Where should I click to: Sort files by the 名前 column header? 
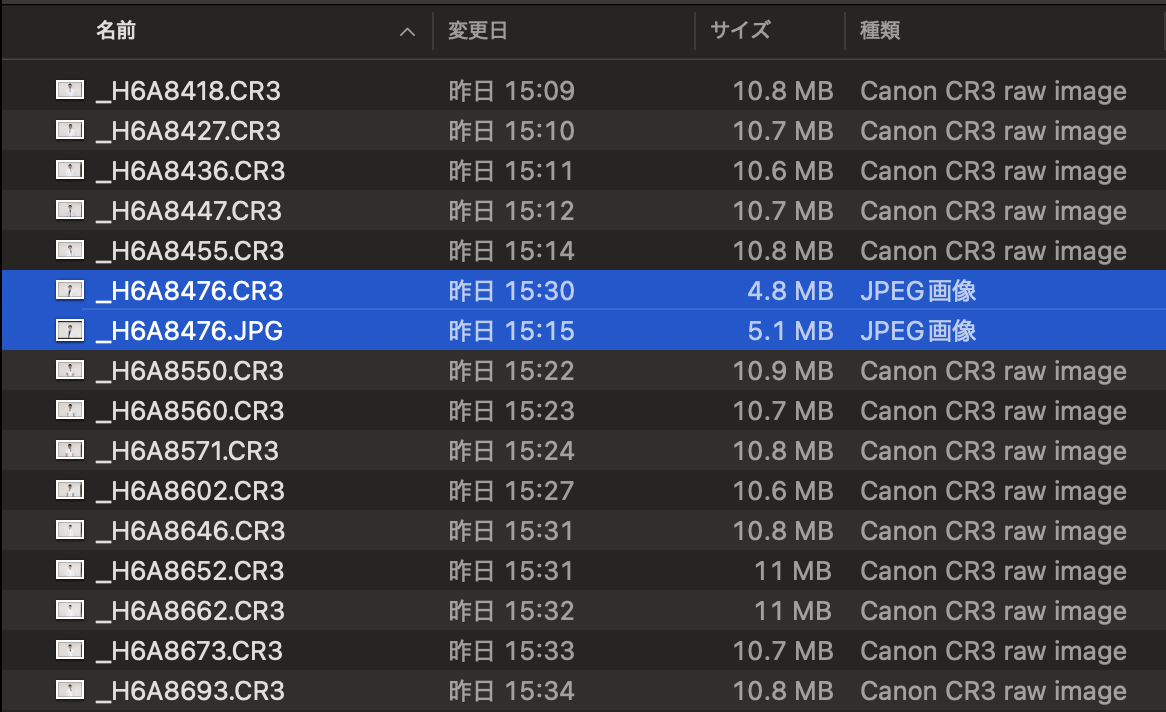click(115, 31)
